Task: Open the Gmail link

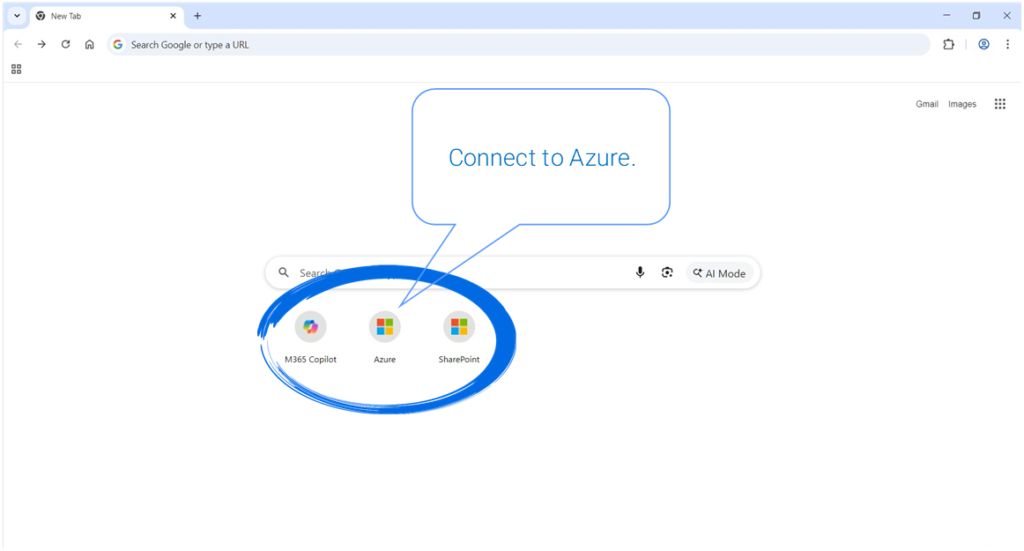Action: click(927, 104)
